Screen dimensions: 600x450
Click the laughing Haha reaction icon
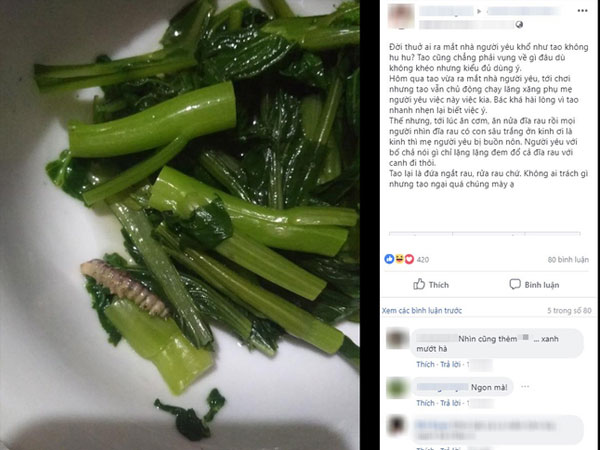tap(399, 259)
